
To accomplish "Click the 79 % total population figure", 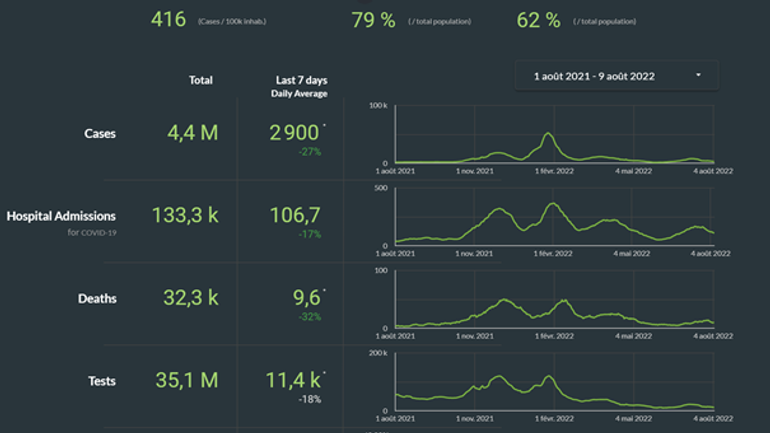I will pos(373,20).
